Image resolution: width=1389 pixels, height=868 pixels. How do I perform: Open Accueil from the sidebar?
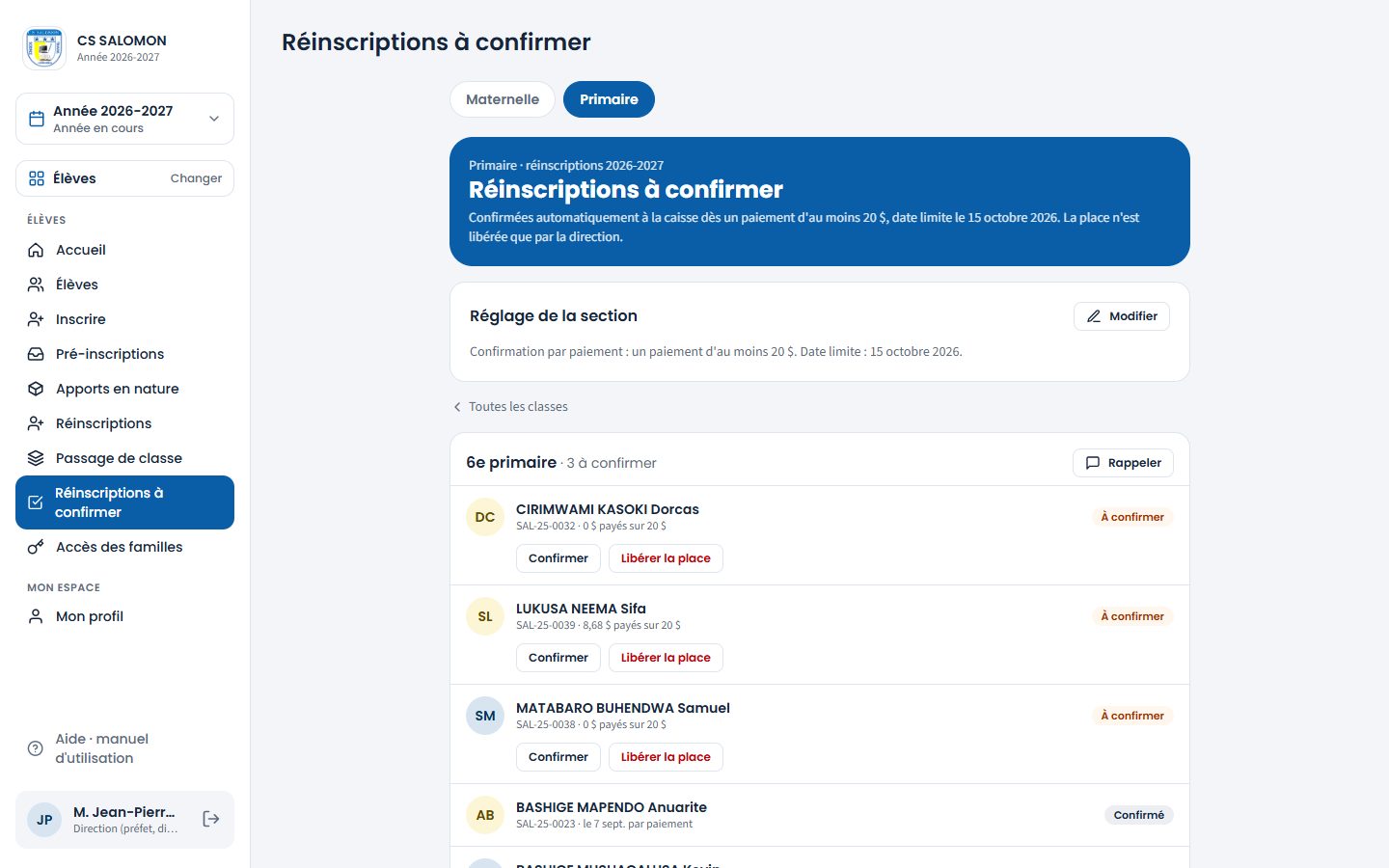pos(124,250)
